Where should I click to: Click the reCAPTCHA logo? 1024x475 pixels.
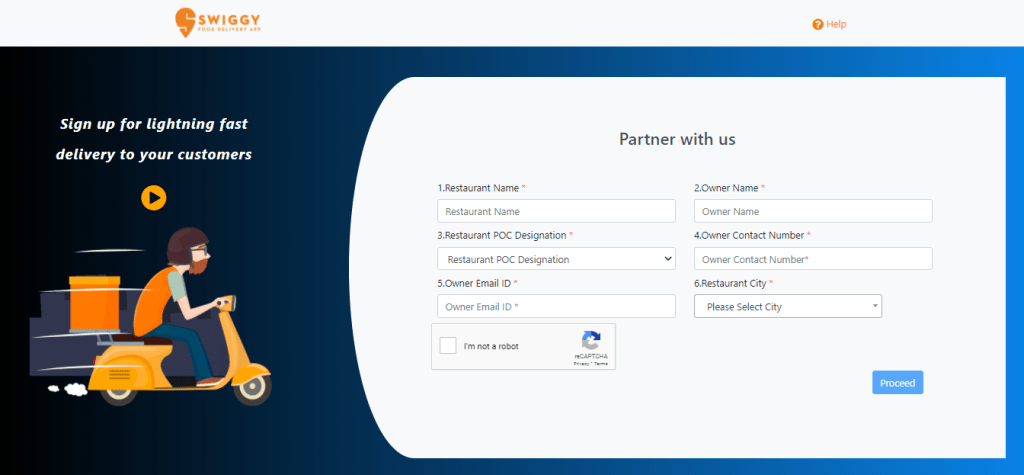[x=590, y=340]
